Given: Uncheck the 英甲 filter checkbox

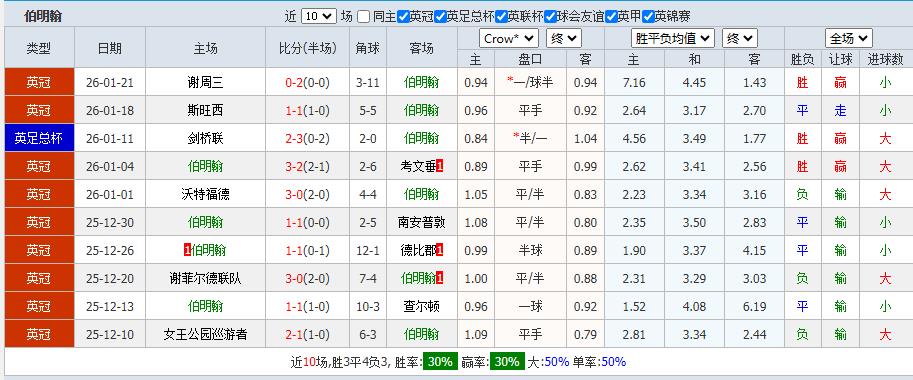Looking at the screenshot, I should (x=611, y=17).
